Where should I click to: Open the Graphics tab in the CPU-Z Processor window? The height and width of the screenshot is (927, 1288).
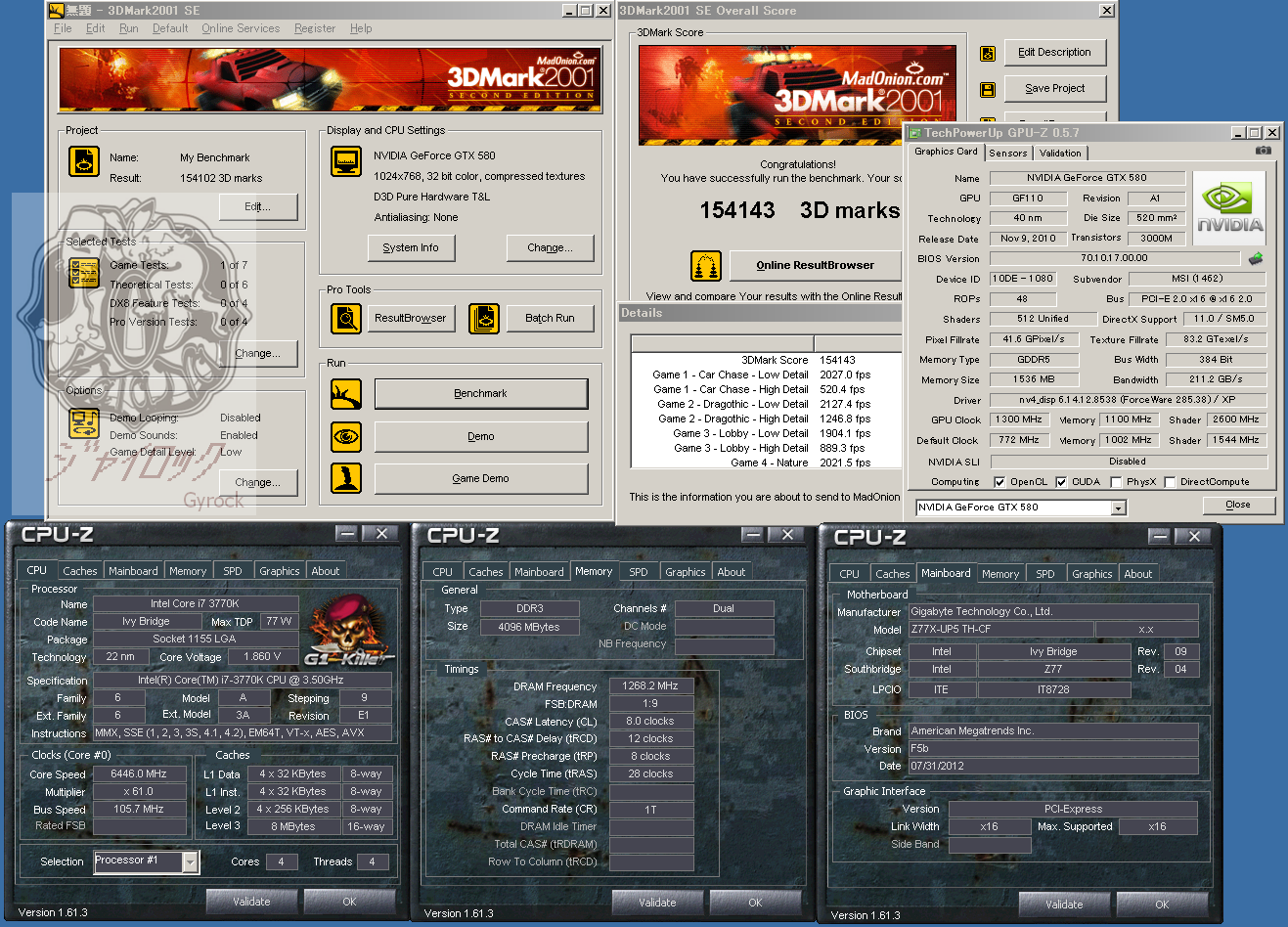click(x=280, y=571)
